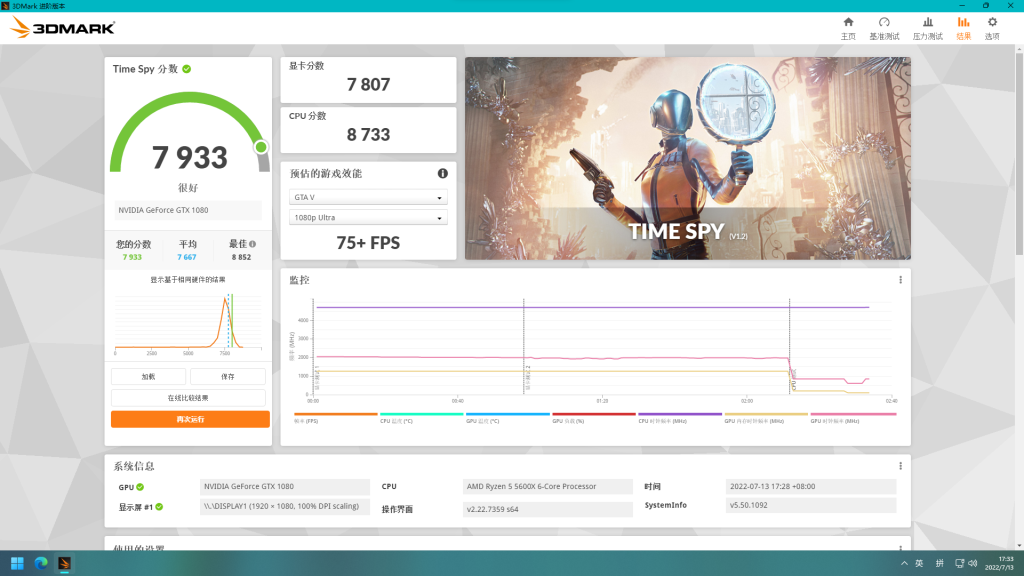The image size is (1024, 576).
Task: Open Microsoft Edge from the taskbar
Action: (x=41, y=563)
